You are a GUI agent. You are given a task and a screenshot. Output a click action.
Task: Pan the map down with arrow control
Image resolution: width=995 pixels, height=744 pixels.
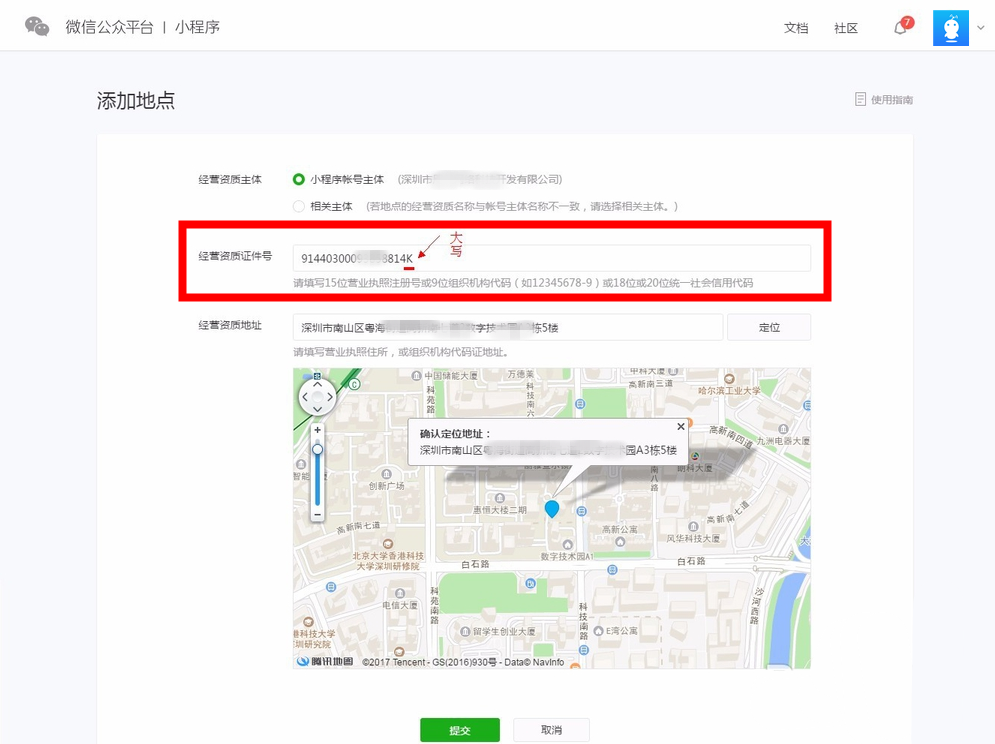(318, 410)
